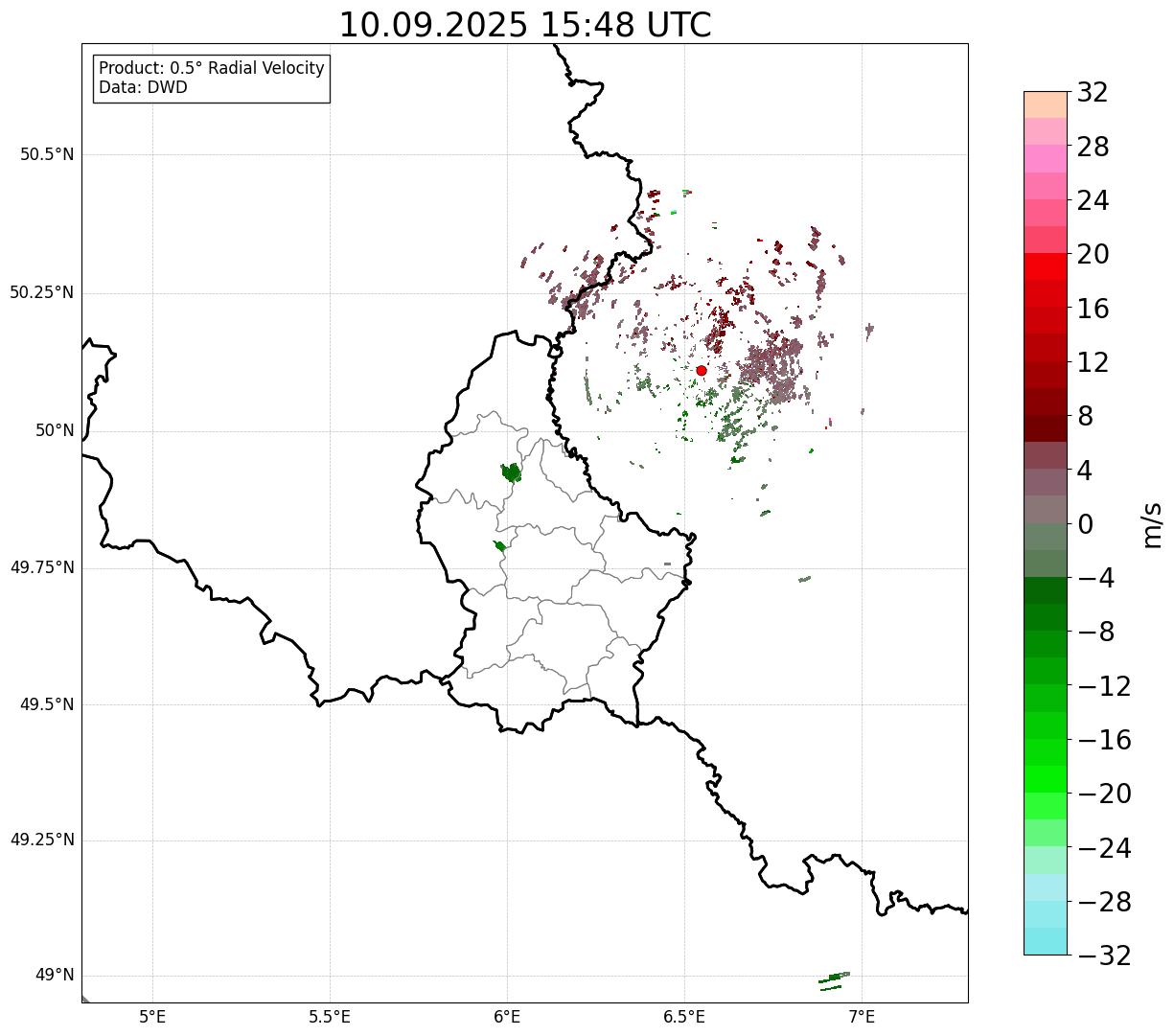Click the colorbar value −24
The width and height of the screenshot is (1174, 1036).
pos(1104,848)
